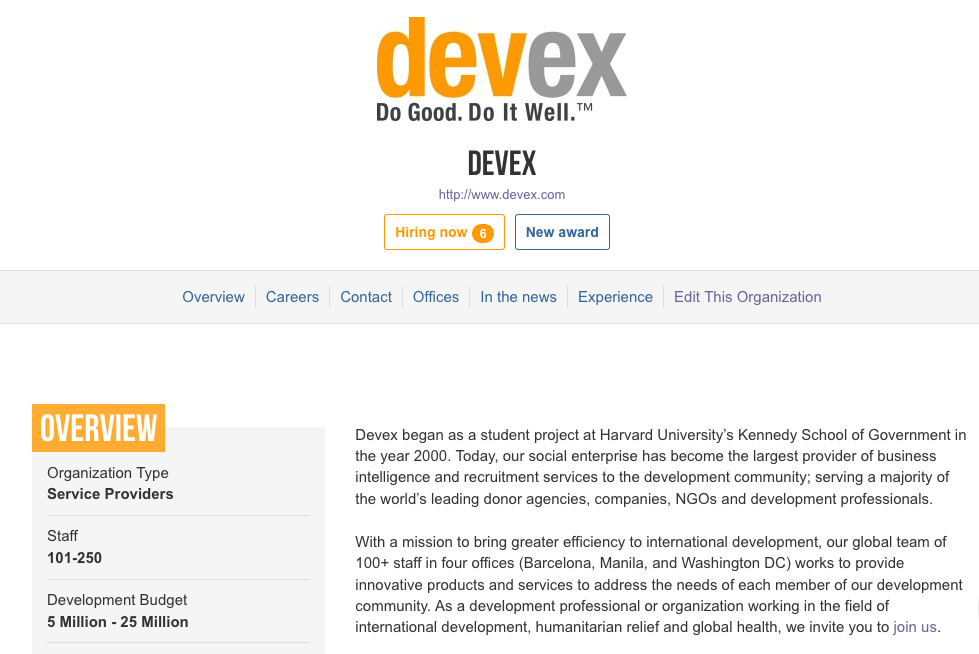Follow the join us link

(915, 627)
